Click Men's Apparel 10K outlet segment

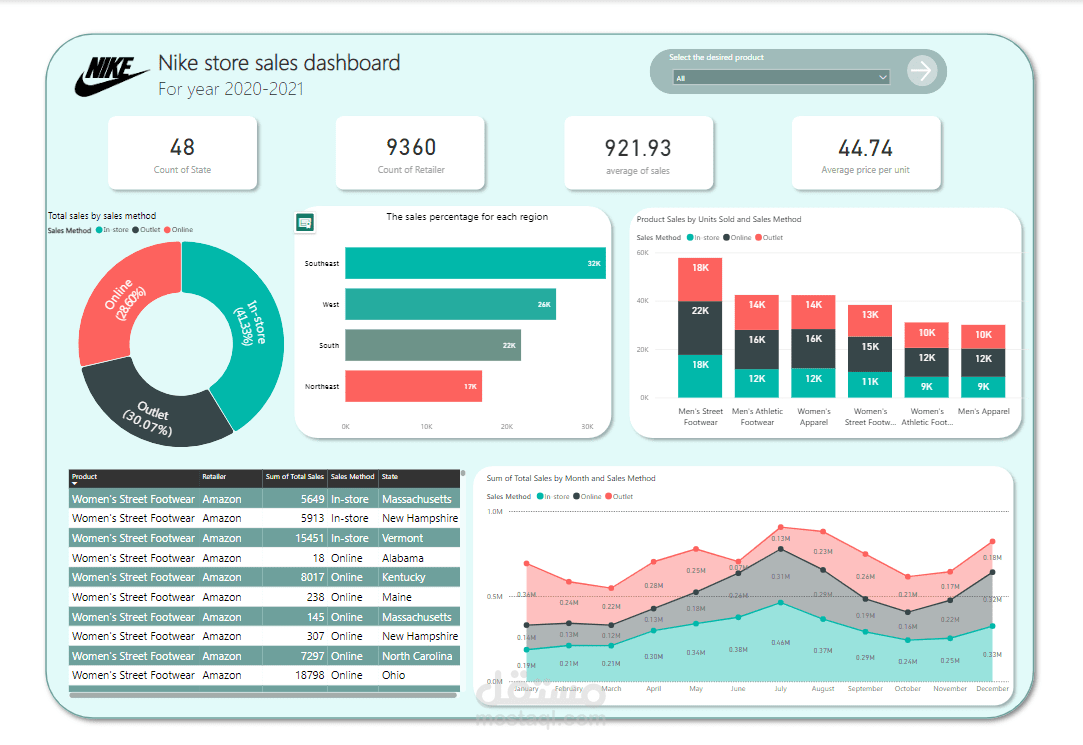pyautogui.click(x=983, y=337)
